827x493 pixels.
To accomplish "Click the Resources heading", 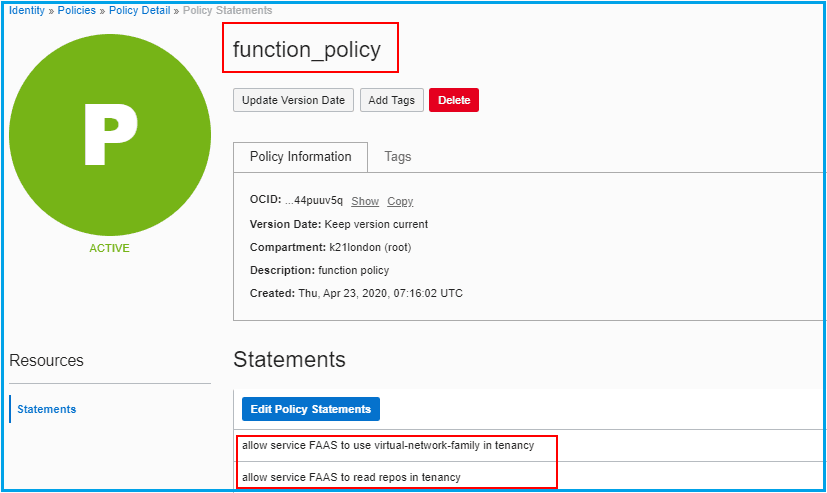I will coord(46,361).
